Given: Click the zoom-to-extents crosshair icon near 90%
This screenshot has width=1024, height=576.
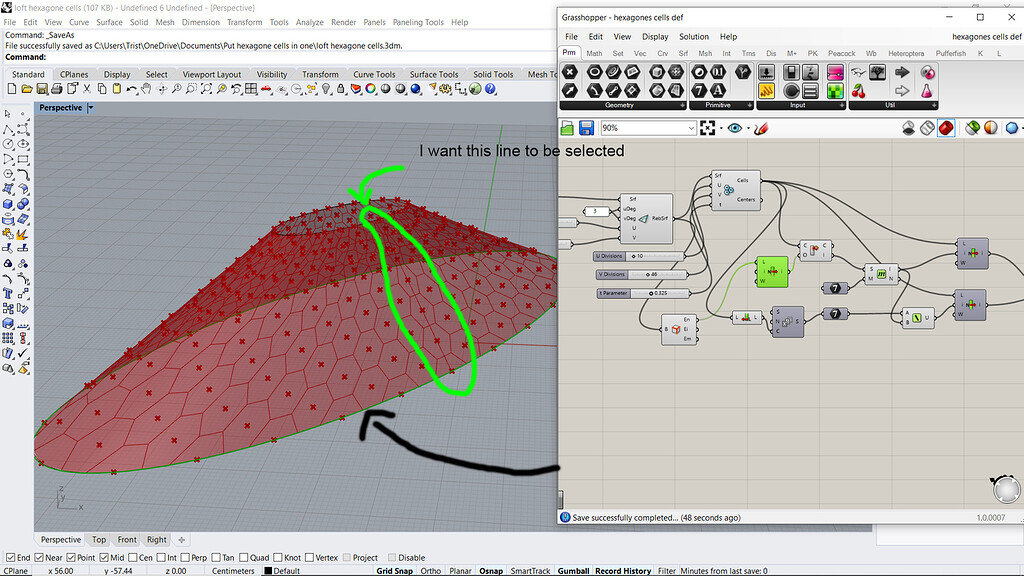Looking at the screenshot, I should pos(707,128).
